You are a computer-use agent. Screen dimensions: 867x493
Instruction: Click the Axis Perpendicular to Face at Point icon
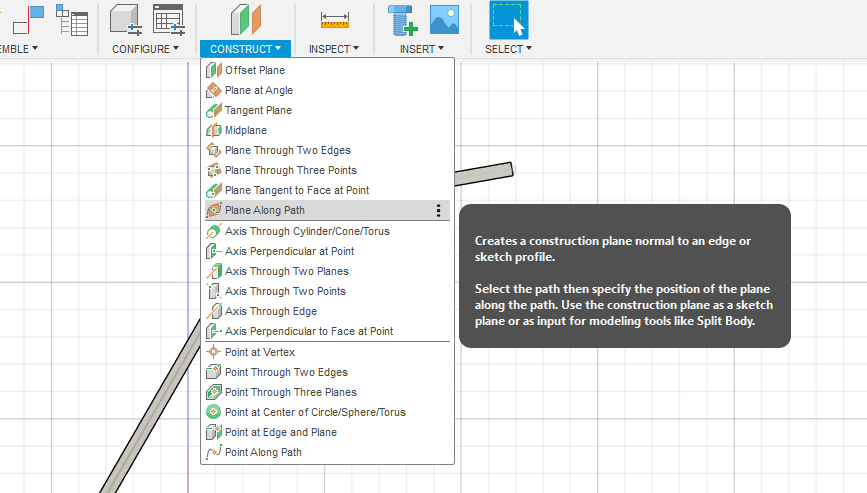coord(214,331)
